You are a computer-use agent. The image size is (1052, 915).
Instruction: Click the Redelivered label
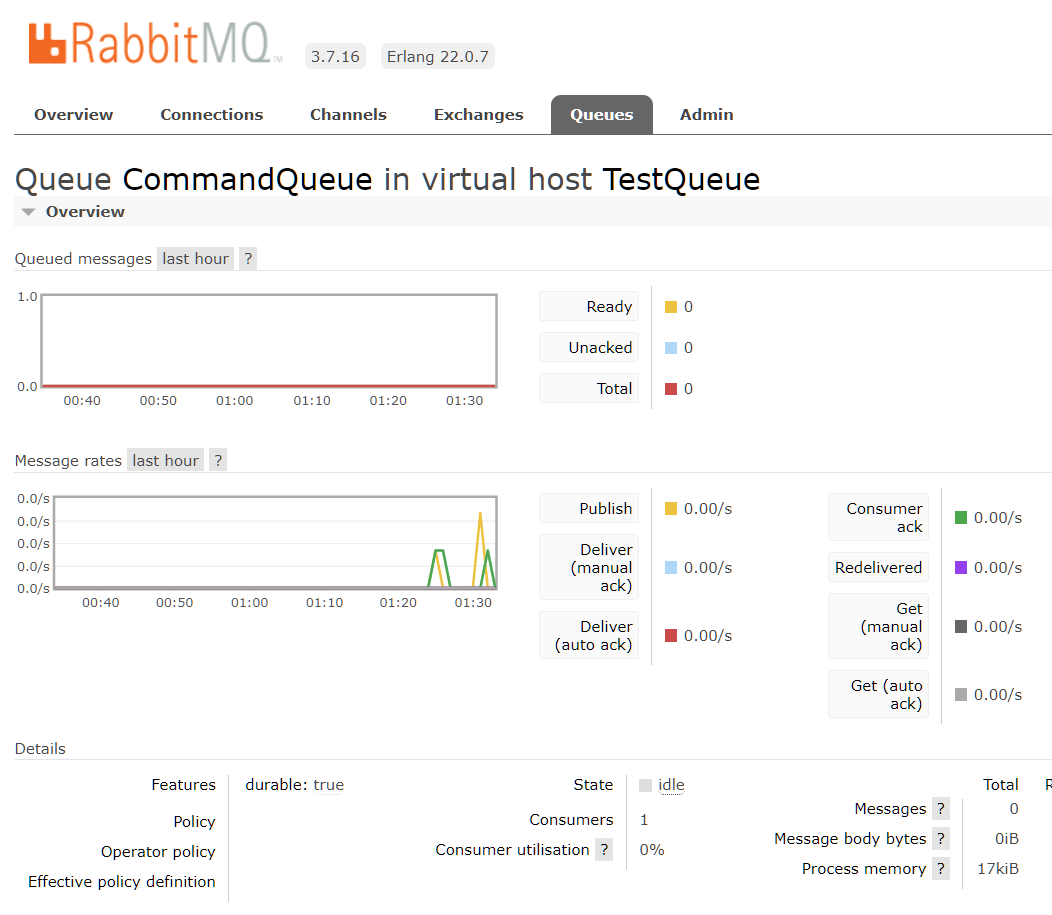click(878, 568)
